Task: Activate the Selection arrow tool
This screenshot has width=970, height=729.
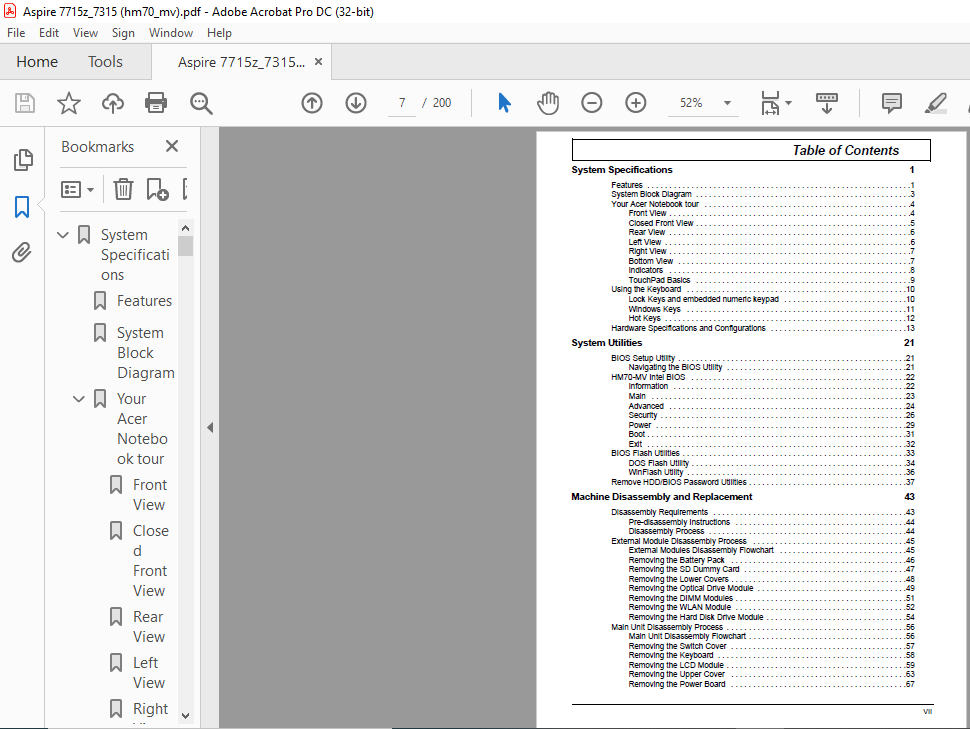Action: tap(505, 103)
